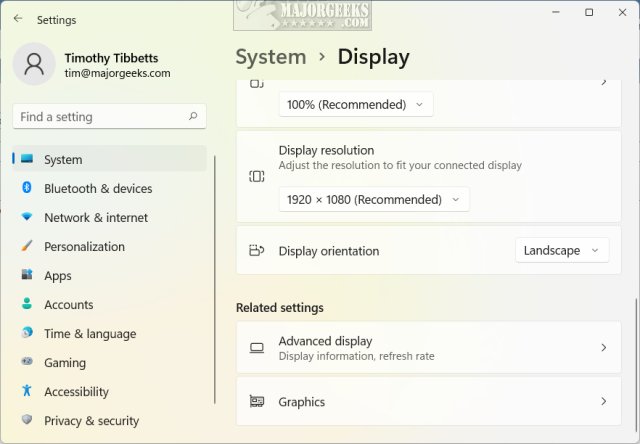Click the Time & language globe icon
This screenshot has width=640, height=444.
(x=27, y=333)
